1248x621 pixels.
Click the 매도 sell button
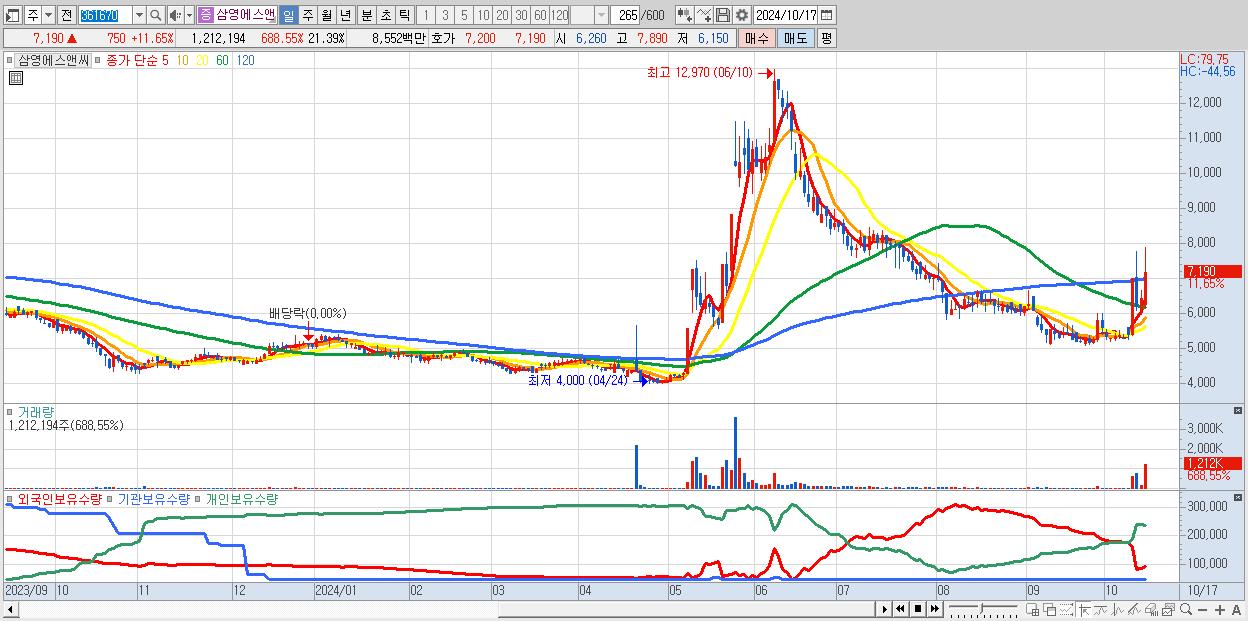tap(796, 38)
